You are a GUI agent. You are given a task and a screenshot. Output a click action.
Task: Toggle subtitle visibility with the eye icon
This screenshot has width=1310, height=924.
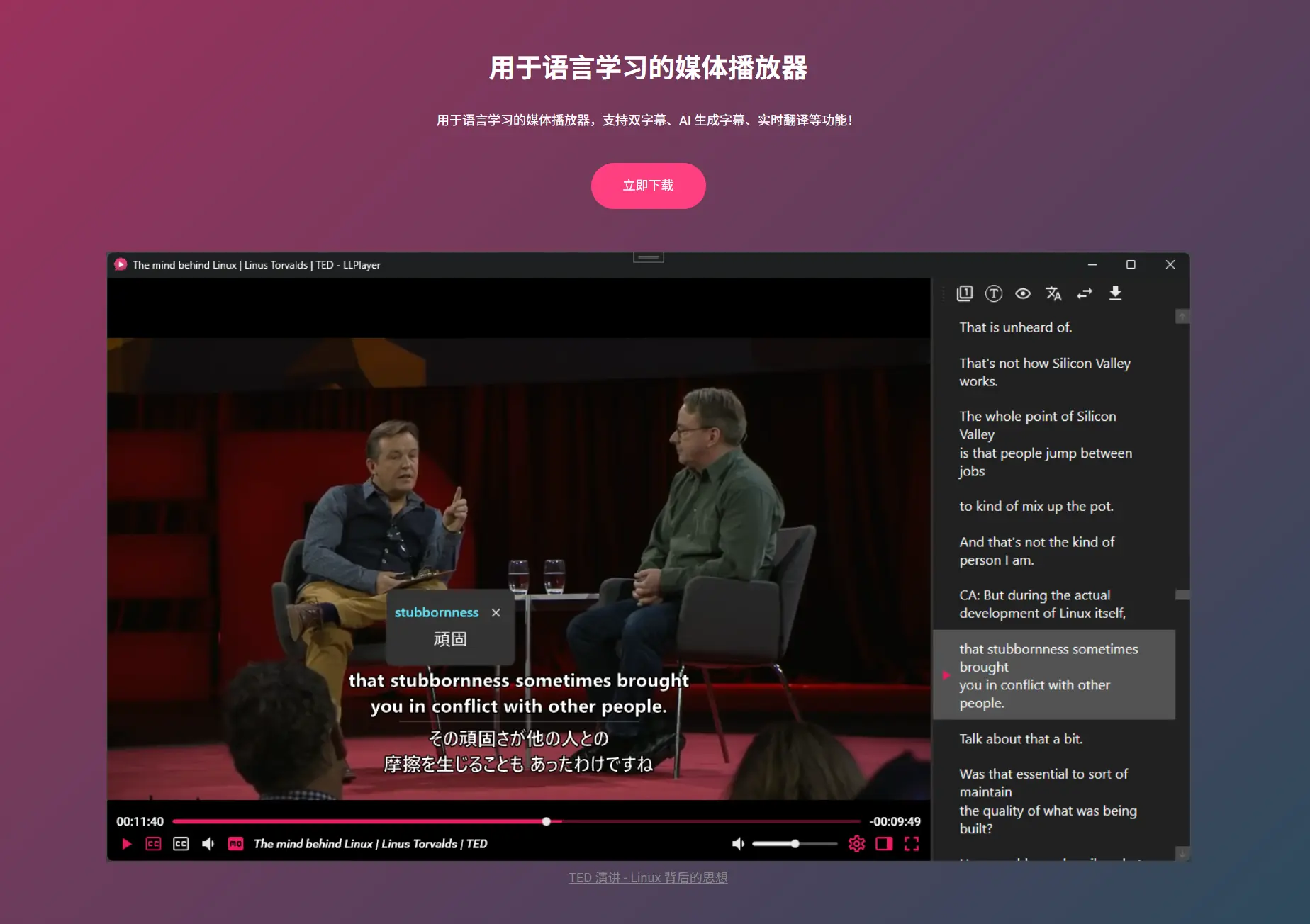[1023, 293]
